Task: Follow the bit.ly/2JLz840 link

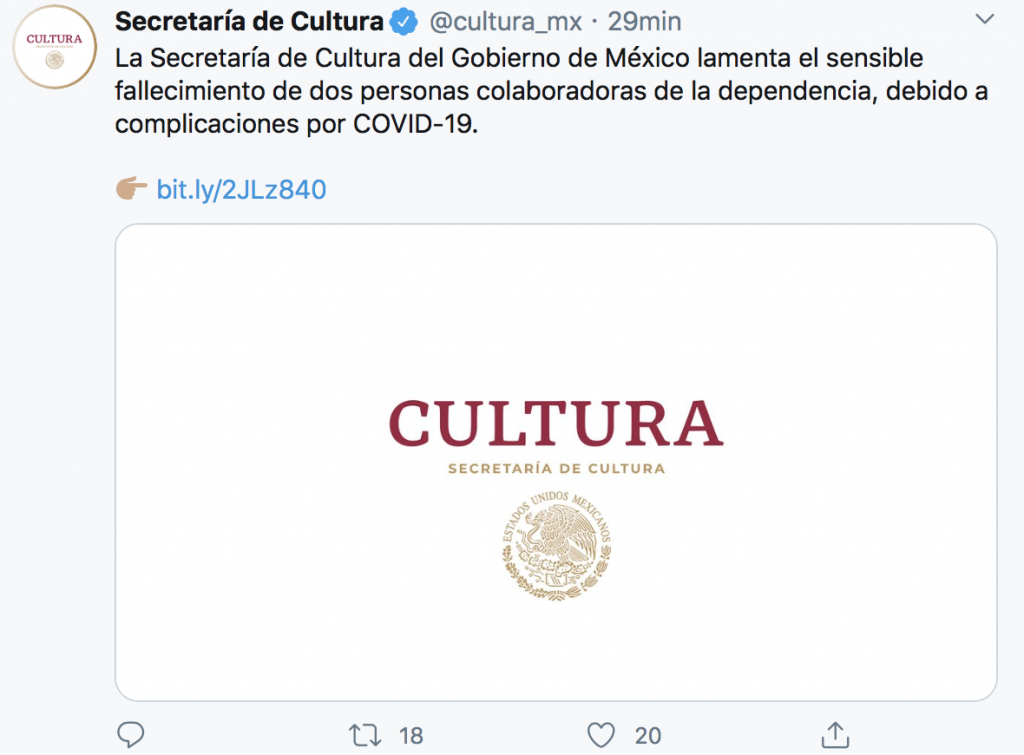Action: [241, 189]
